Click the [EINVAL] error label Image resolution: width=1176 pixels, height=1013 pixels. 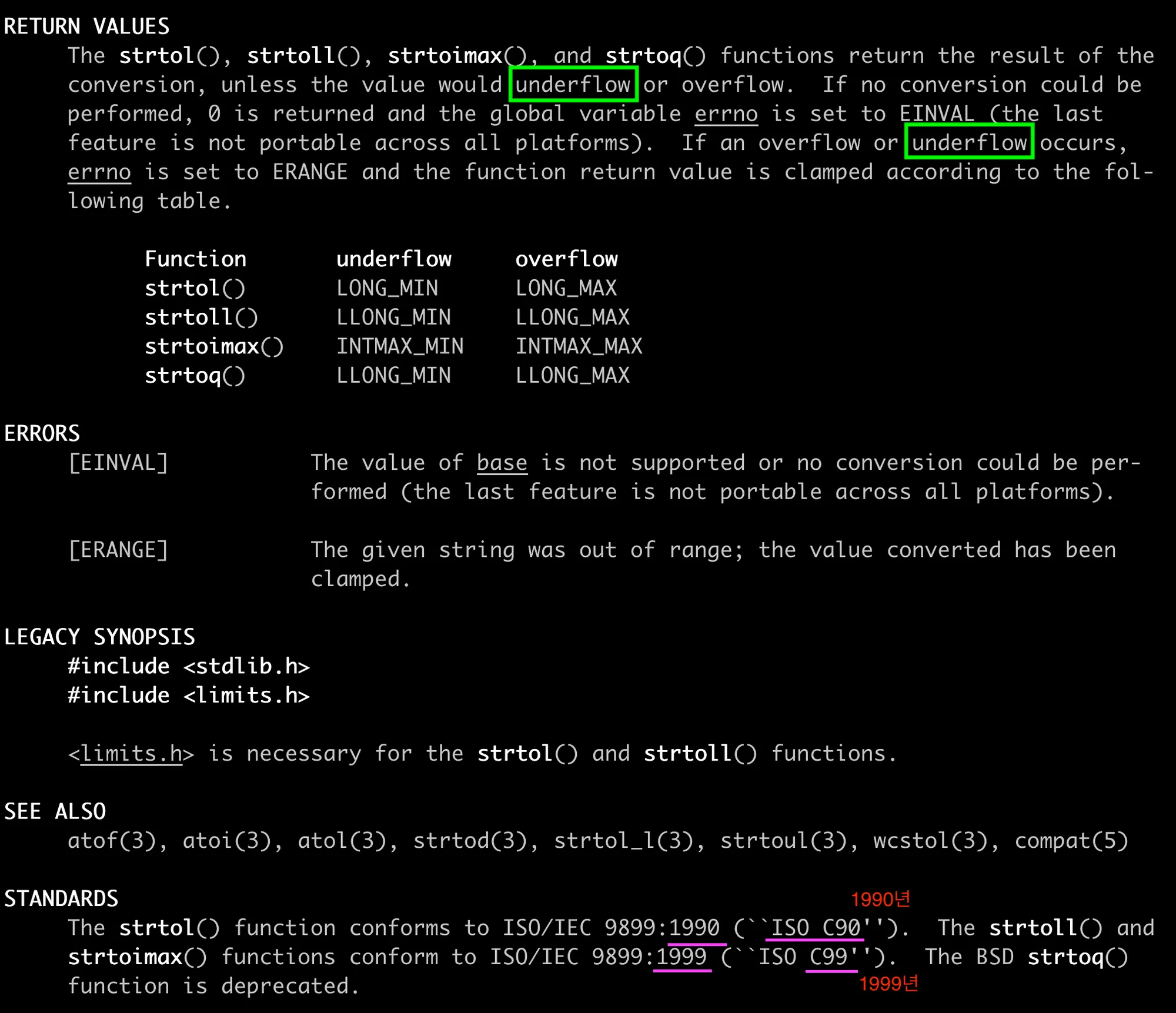pyautogui.click(x=118, y=463)
